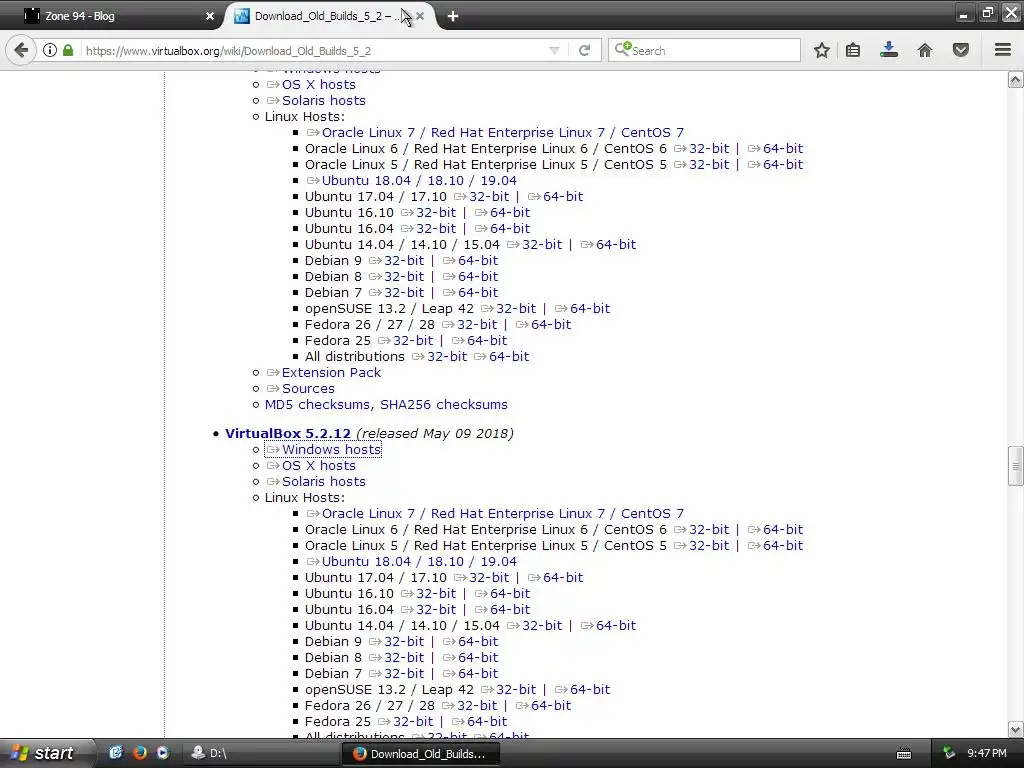Open the Firefox hamburger menu

coord(1003,50)
